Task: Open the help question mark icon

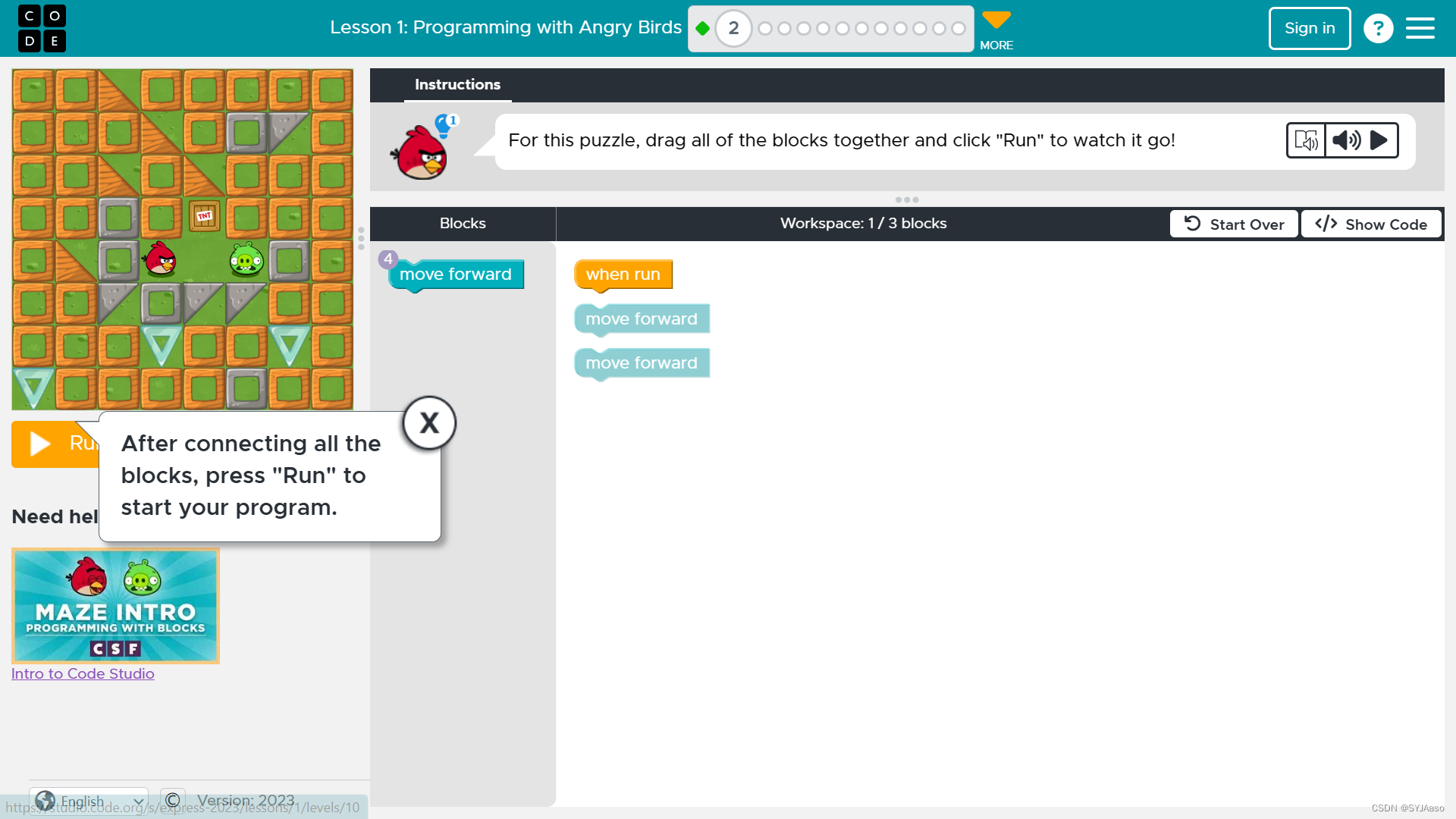Action: [1378, 29]
